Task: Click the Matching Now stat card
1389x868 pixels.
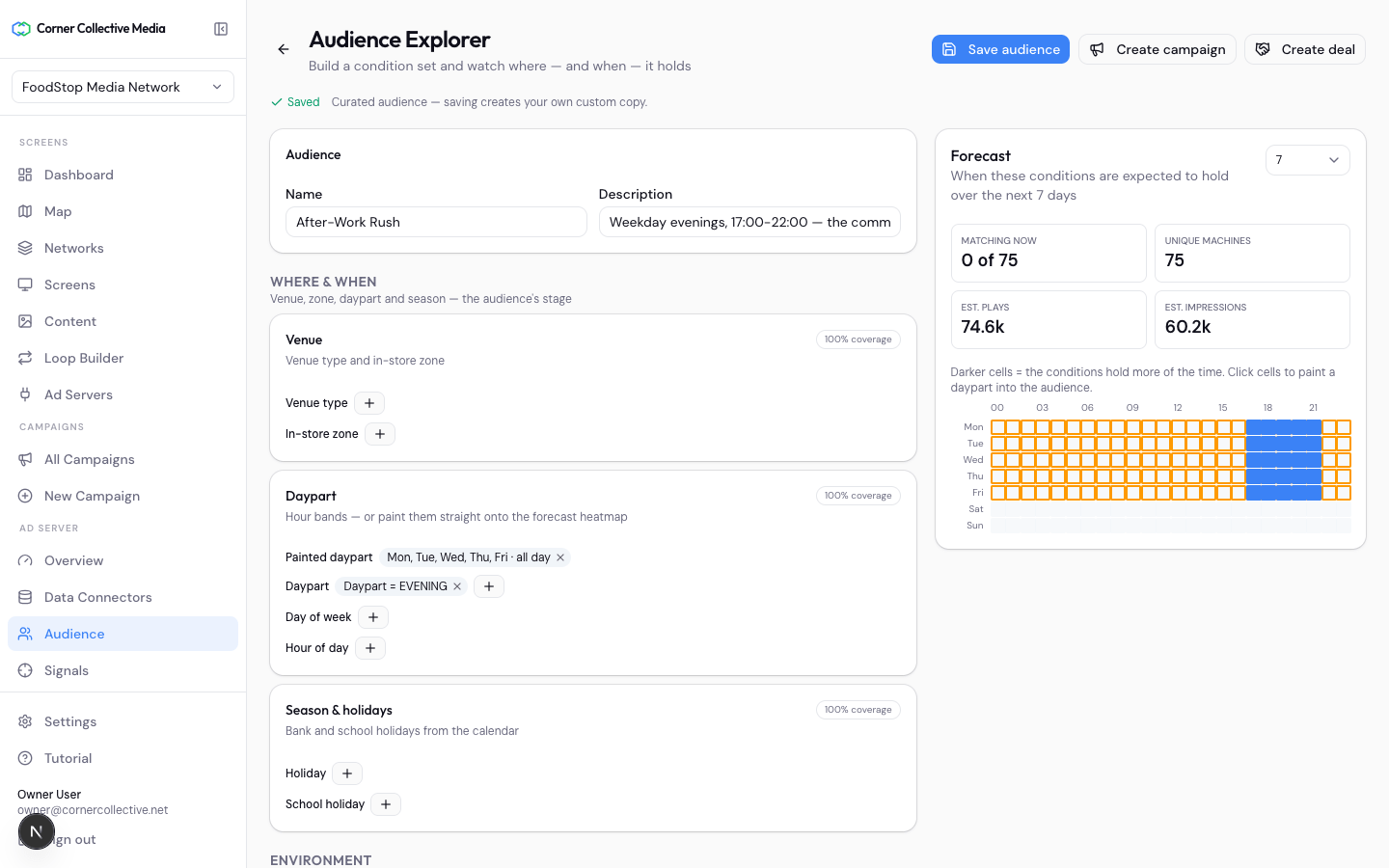Action: (x=1049, y=253)
